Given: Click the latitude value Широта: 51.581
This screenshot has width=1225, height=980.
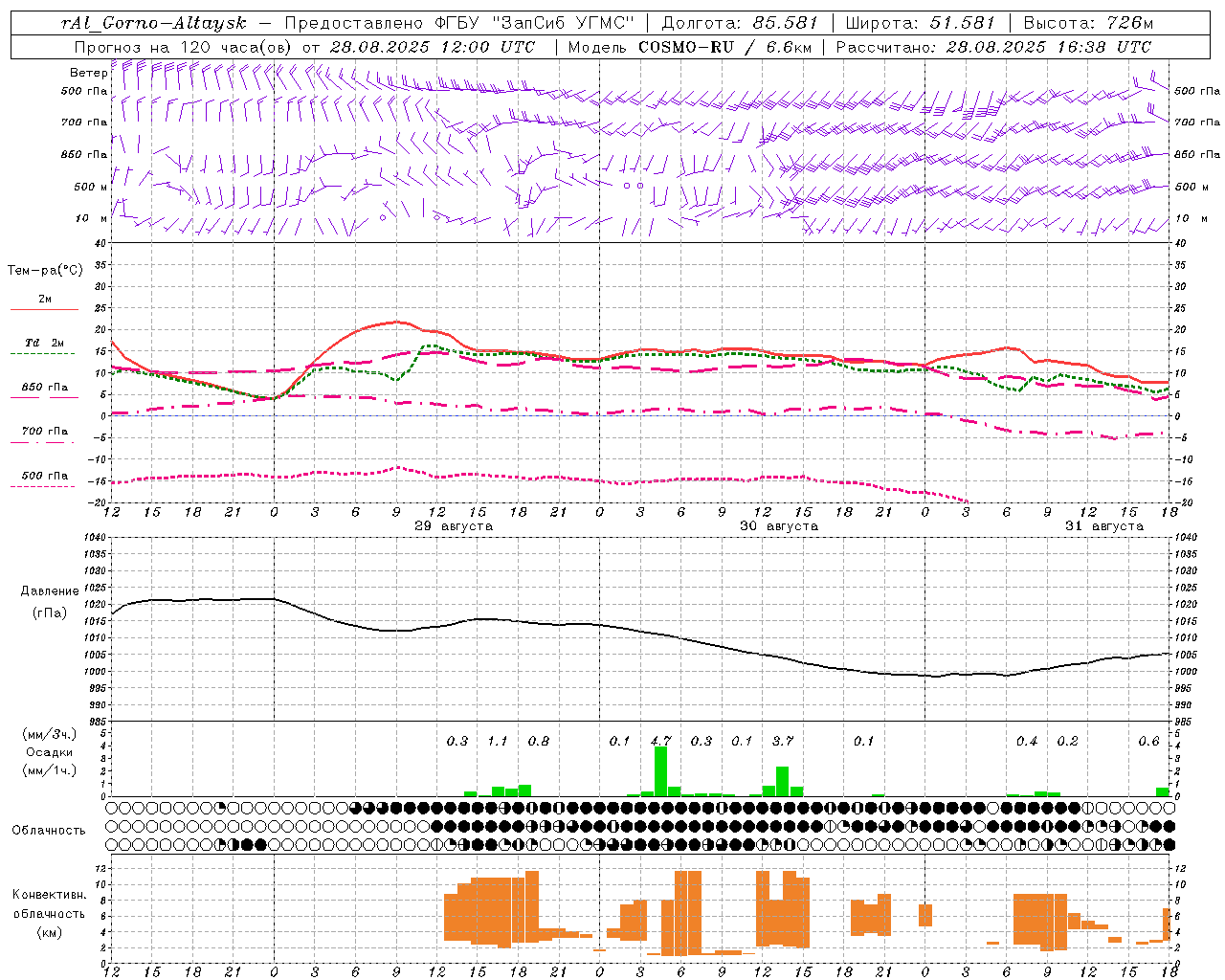Looking at the screenshot, I should pyautogui.click(x=921, y=23).
